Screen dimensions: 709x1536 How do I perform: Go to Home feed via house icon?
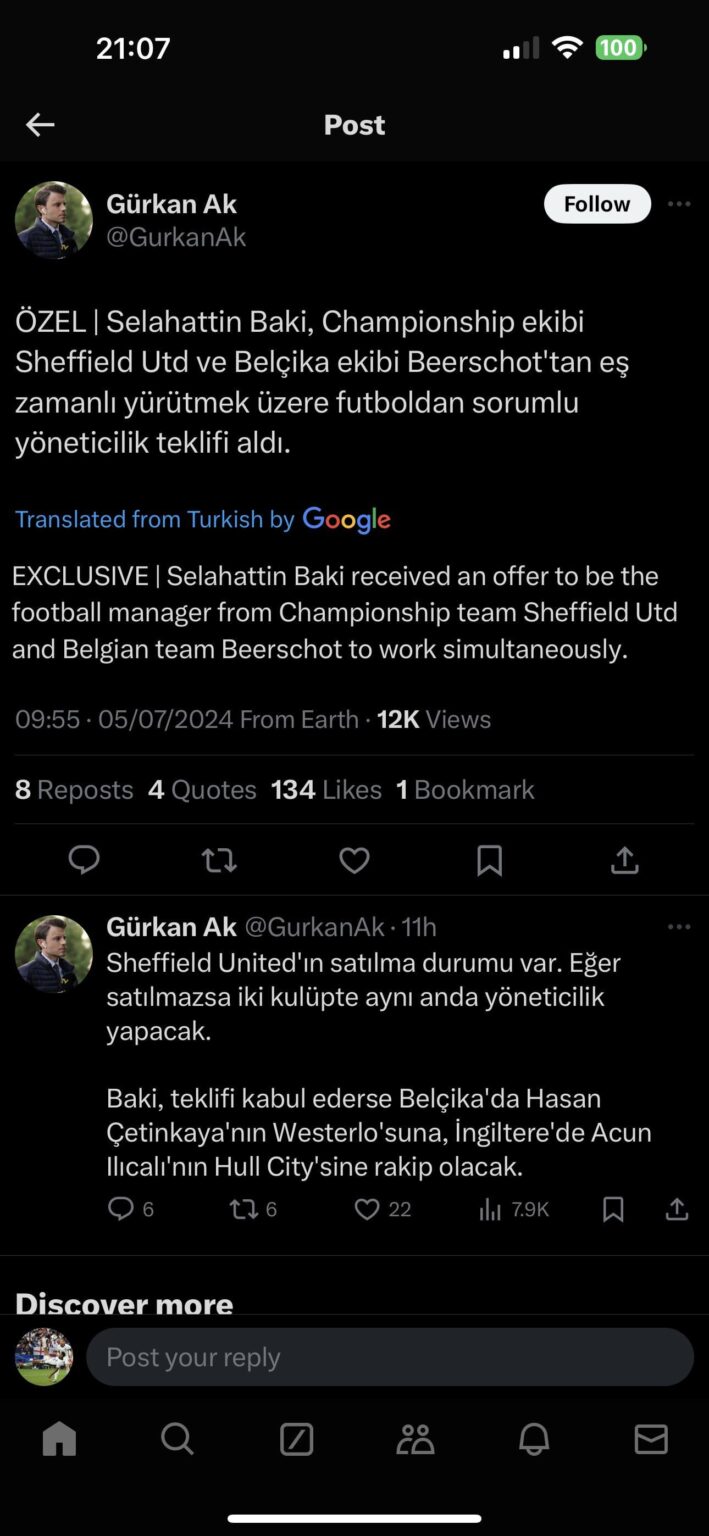pos(59,1440)
